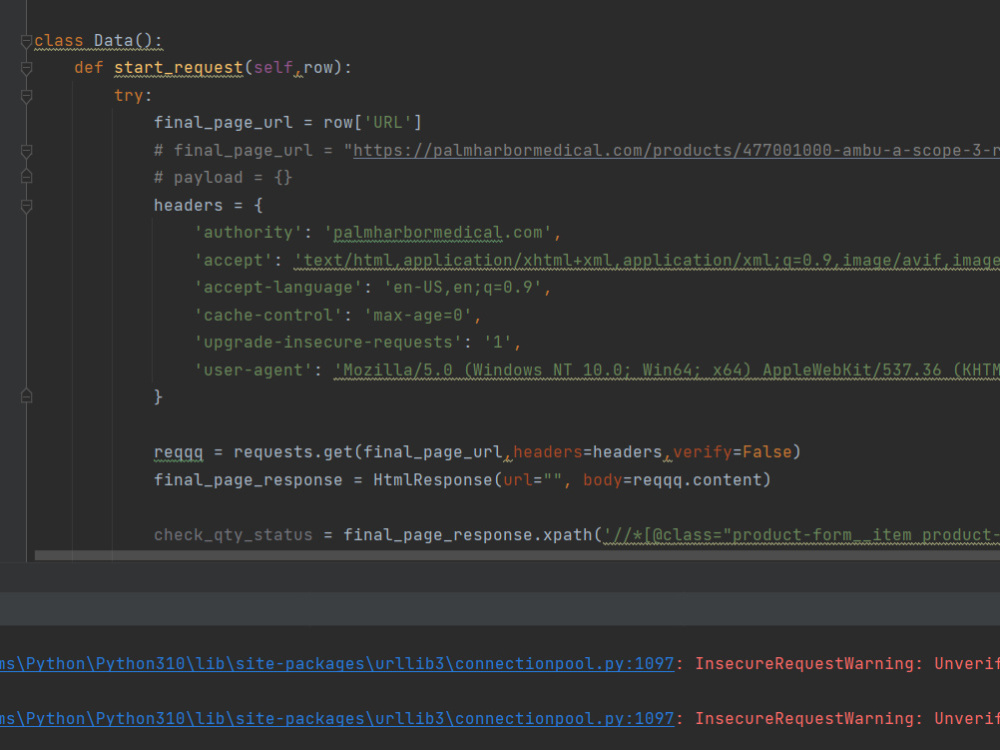1000x750 pixels.
Task: Click the 'palmharbormedical.com' string value
Action: [438, 233]
